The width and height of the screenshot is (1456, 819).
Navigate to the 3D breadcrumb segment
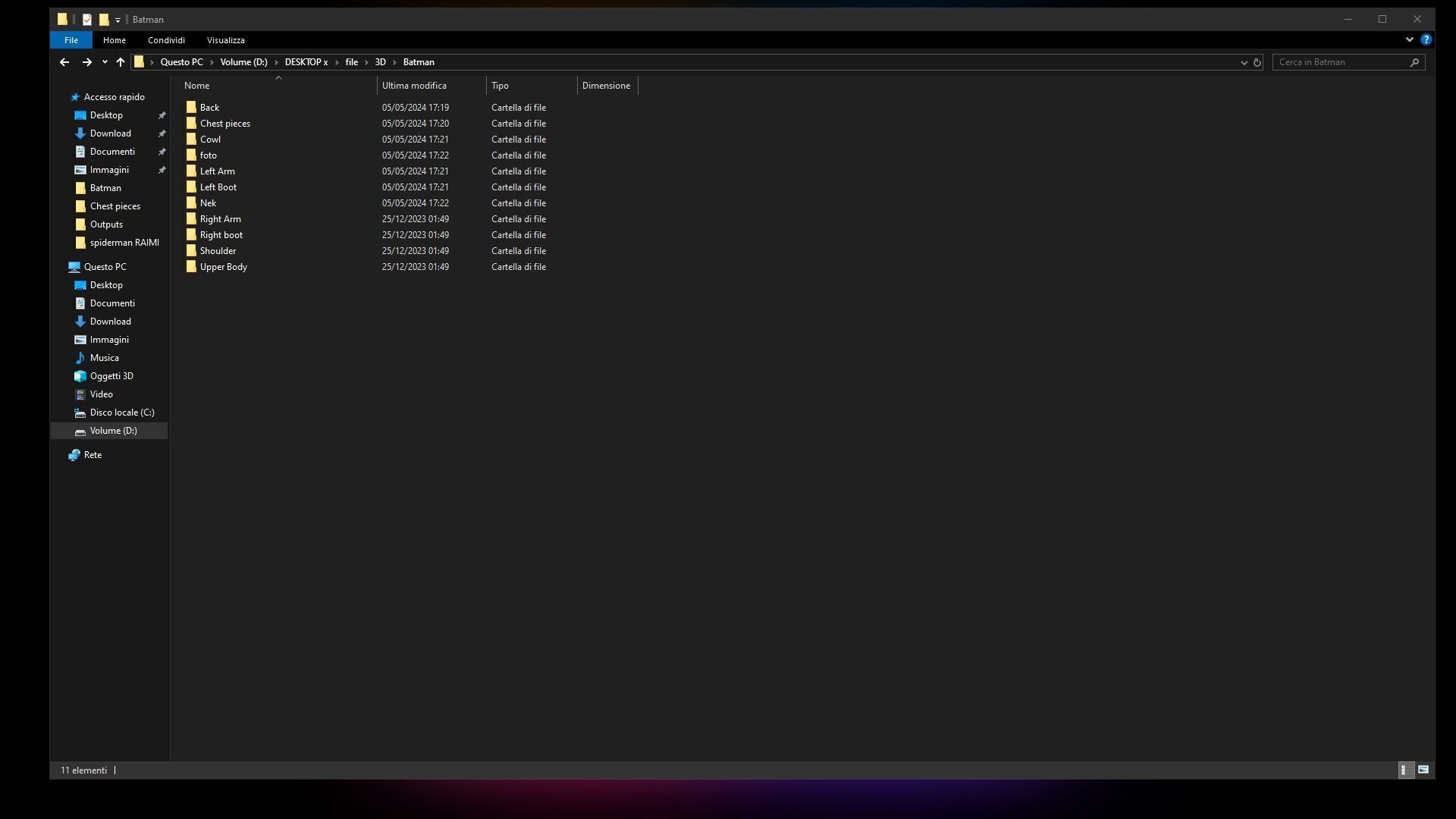pos(381,62)
